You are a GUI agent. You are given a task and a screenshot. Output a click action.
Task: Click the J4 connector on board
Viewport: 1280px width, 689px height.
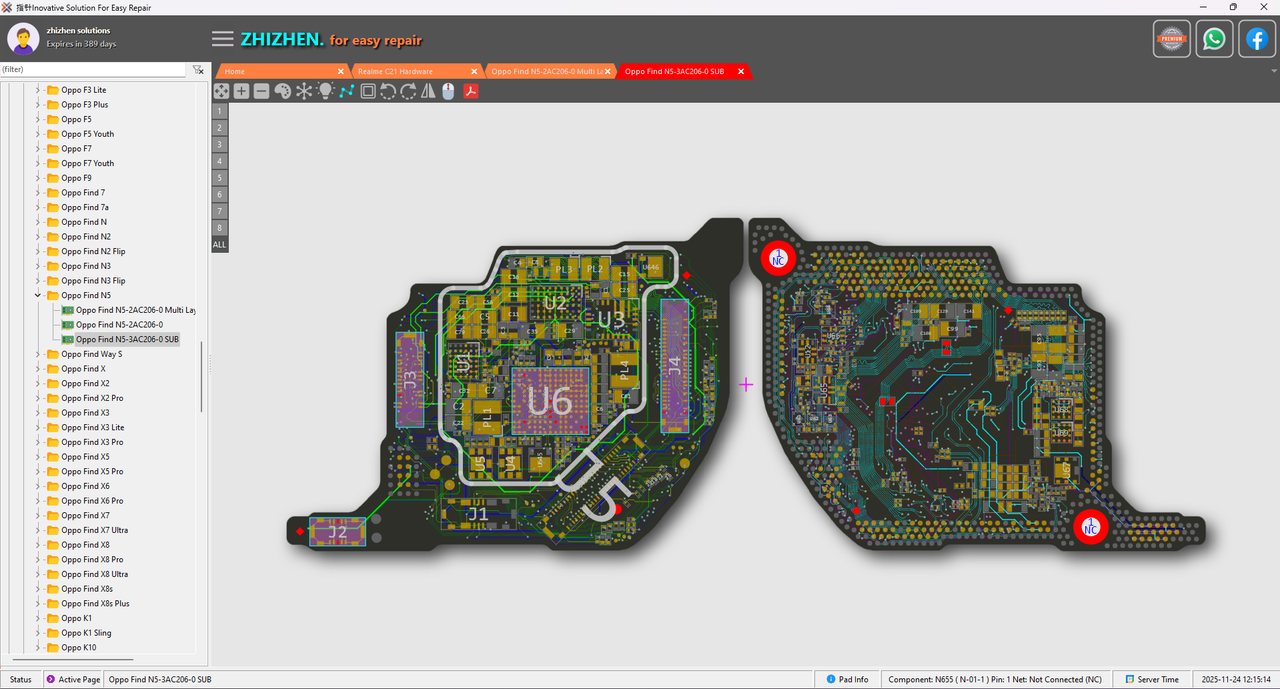[675, 364]
